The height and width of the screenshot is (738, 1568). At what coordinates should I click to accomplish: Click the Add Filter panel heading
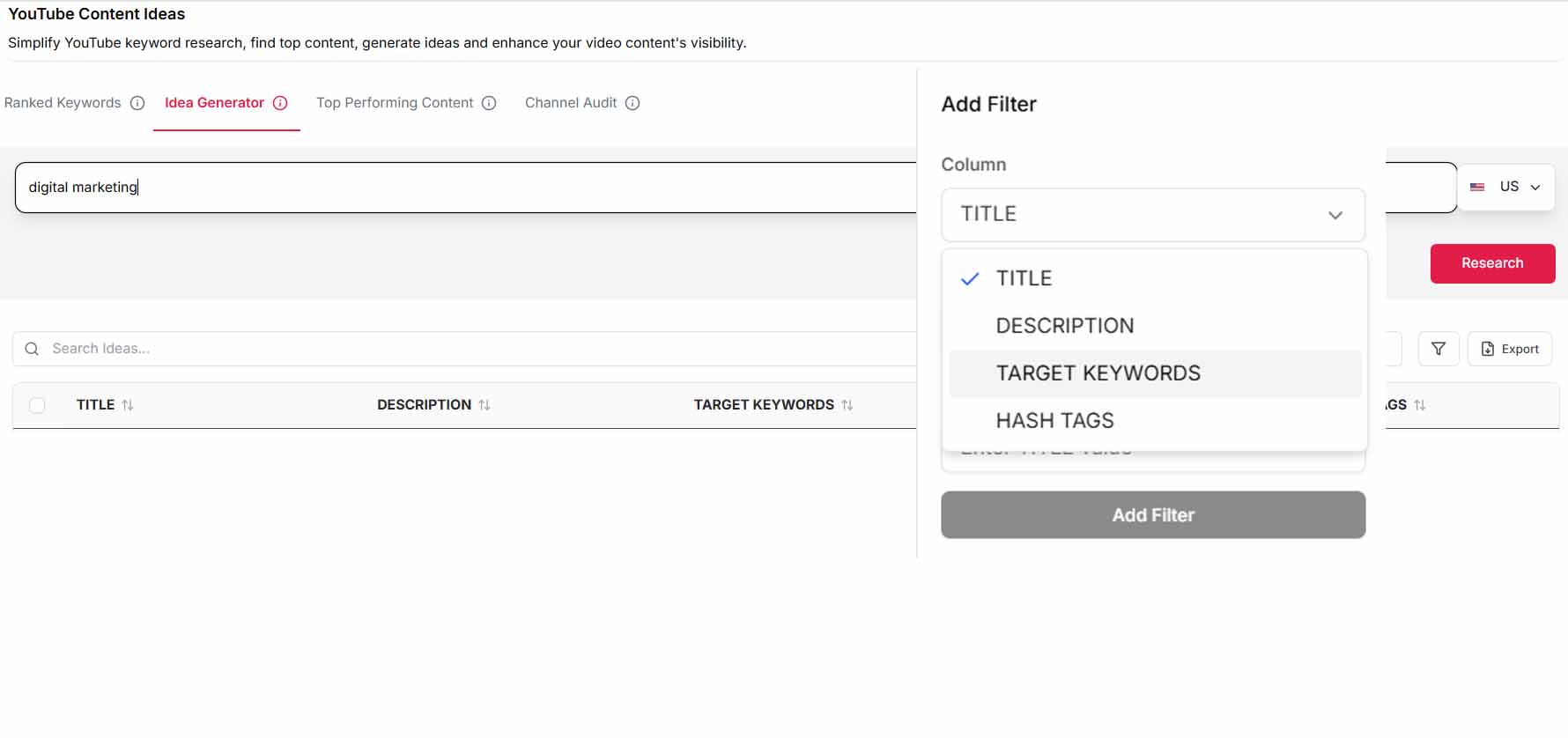coord(988,104)
